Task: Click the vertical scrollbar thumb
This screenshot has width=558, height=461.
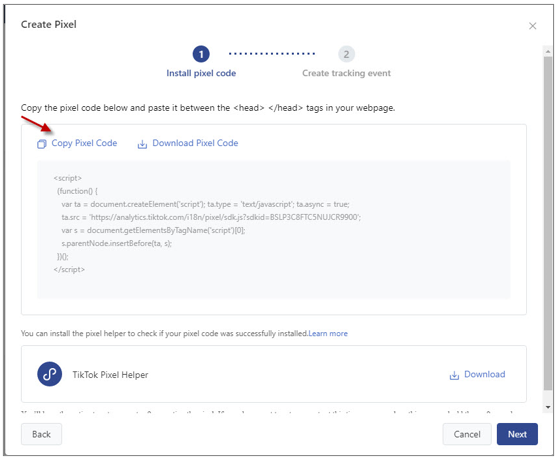Action: [x=548, y=224]
